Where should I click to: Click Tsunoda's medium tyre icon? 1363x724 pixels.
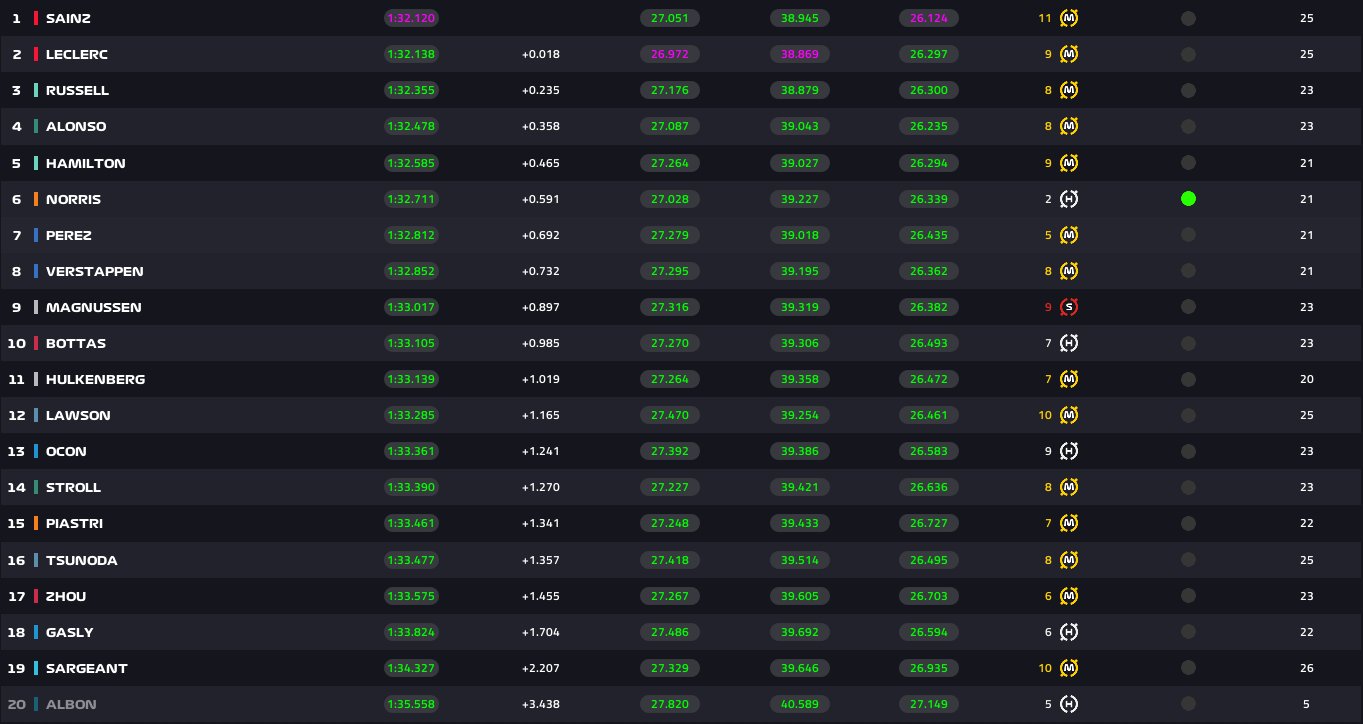click(1069, 560)
